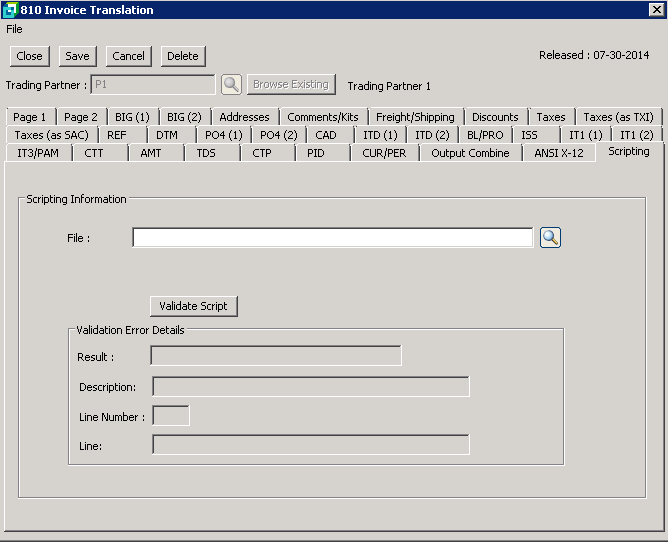Open the CUR/PER tab
668x542 pixels.
pos(384,153)
